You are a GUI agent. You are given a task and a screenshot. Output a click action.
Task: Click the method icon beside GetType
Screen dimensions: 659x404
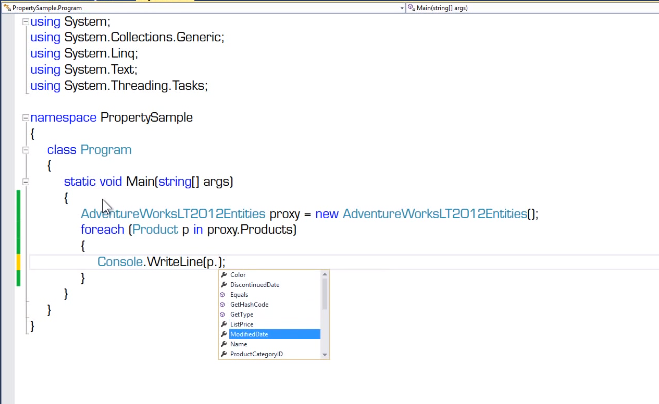(223, 314)
